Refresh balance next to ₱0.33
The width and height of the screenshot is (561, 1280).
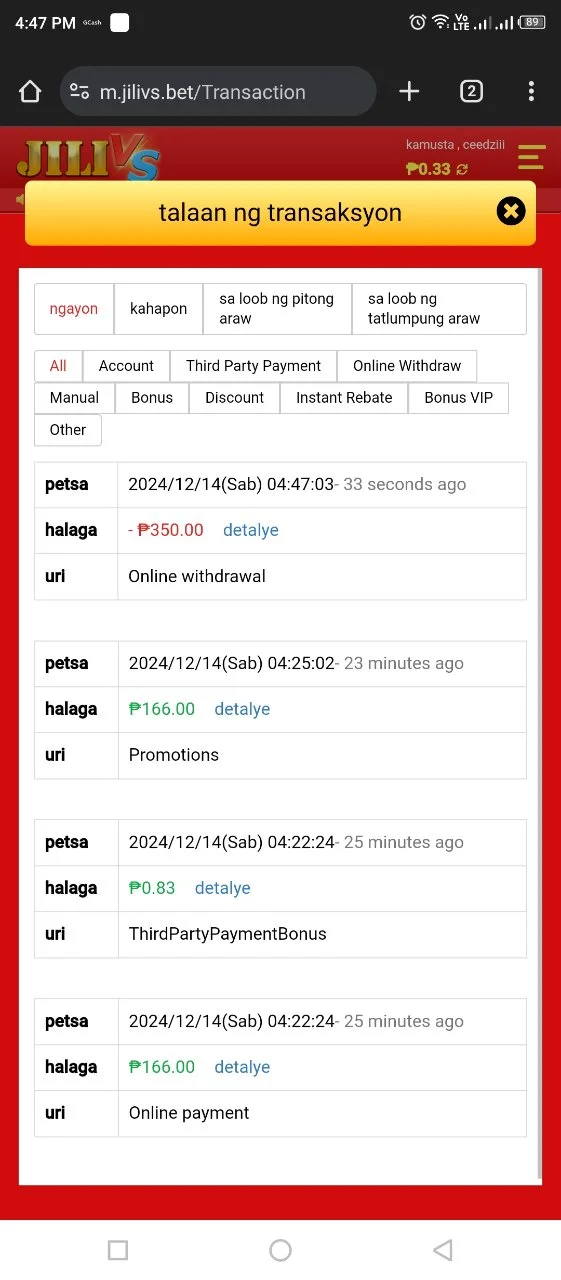[x=462, y=169]
